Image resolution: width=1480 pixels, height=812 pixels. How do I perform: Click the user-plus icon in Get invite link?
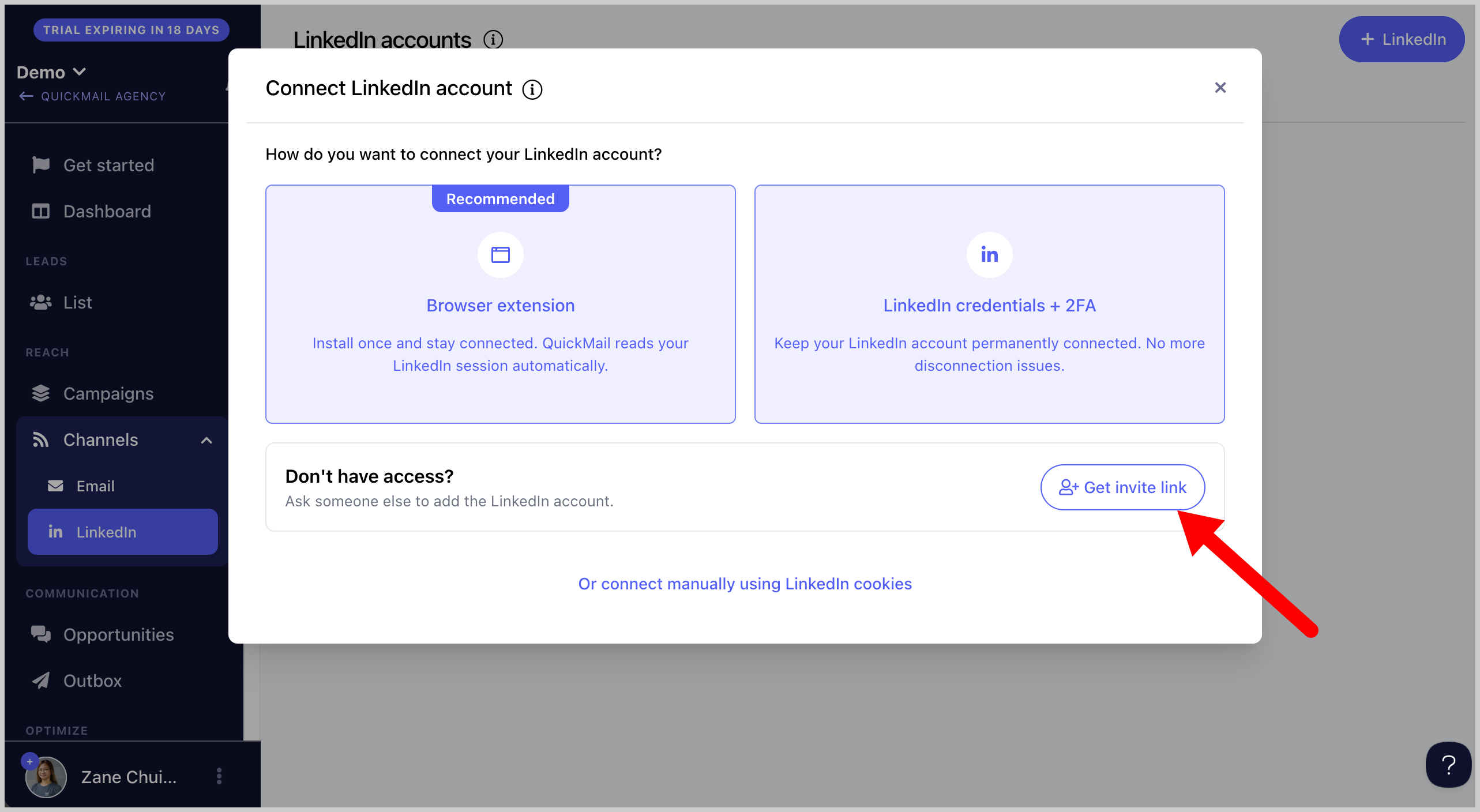(1068, 487)
